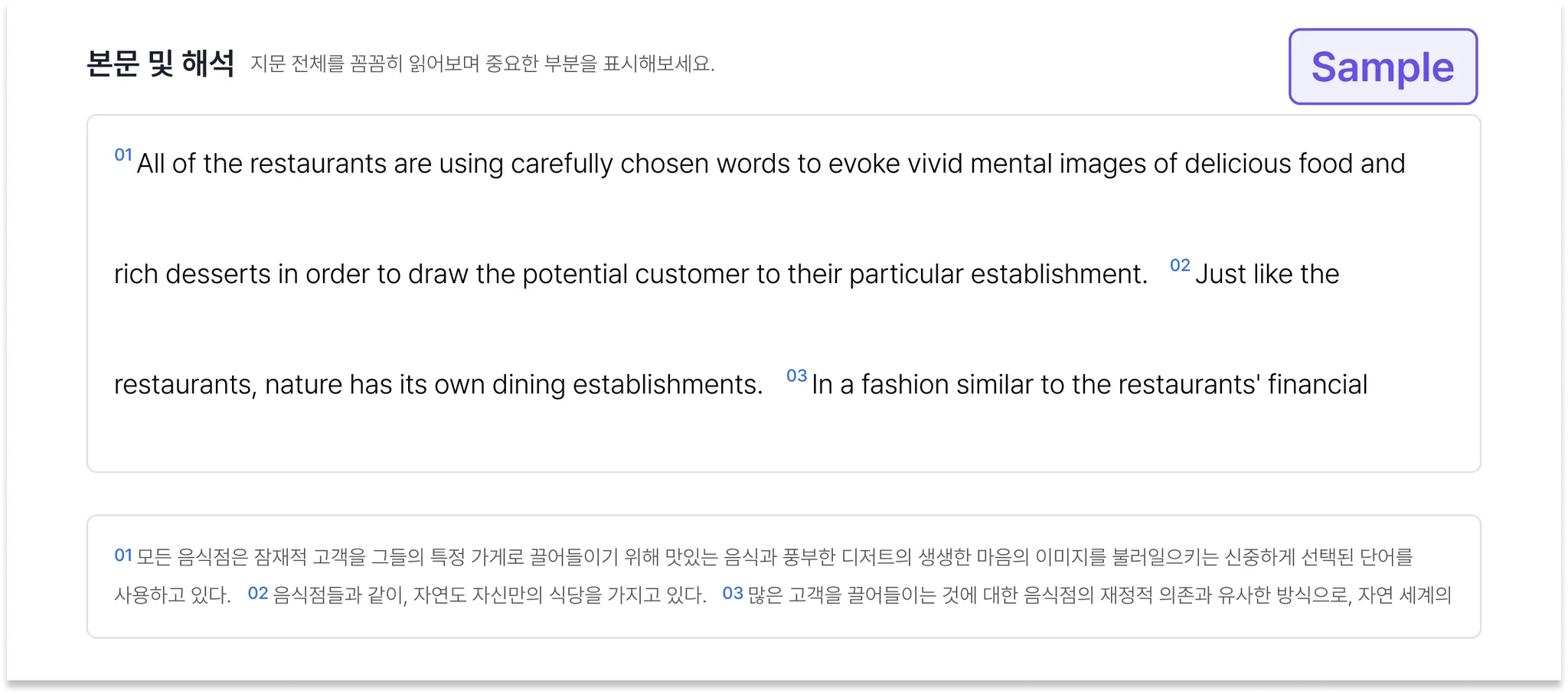Viewport: 1568px width, 694px height.
Task: Click Korean sentence '음식점들과 같이, 자연도'
Action: click(490, 595)
